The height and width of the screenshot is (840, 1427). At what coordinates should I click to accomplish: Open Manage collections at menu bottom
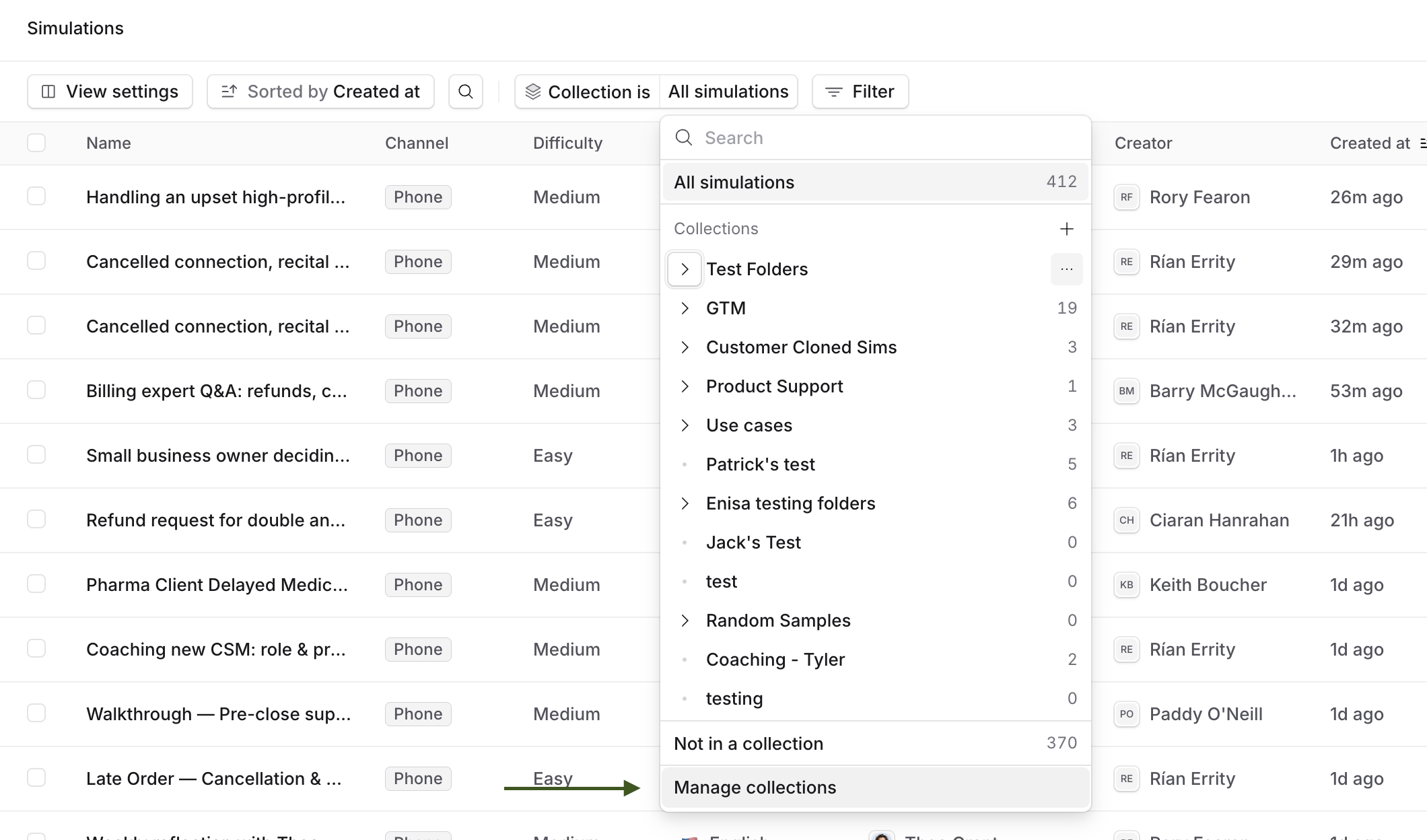[875, 788]
